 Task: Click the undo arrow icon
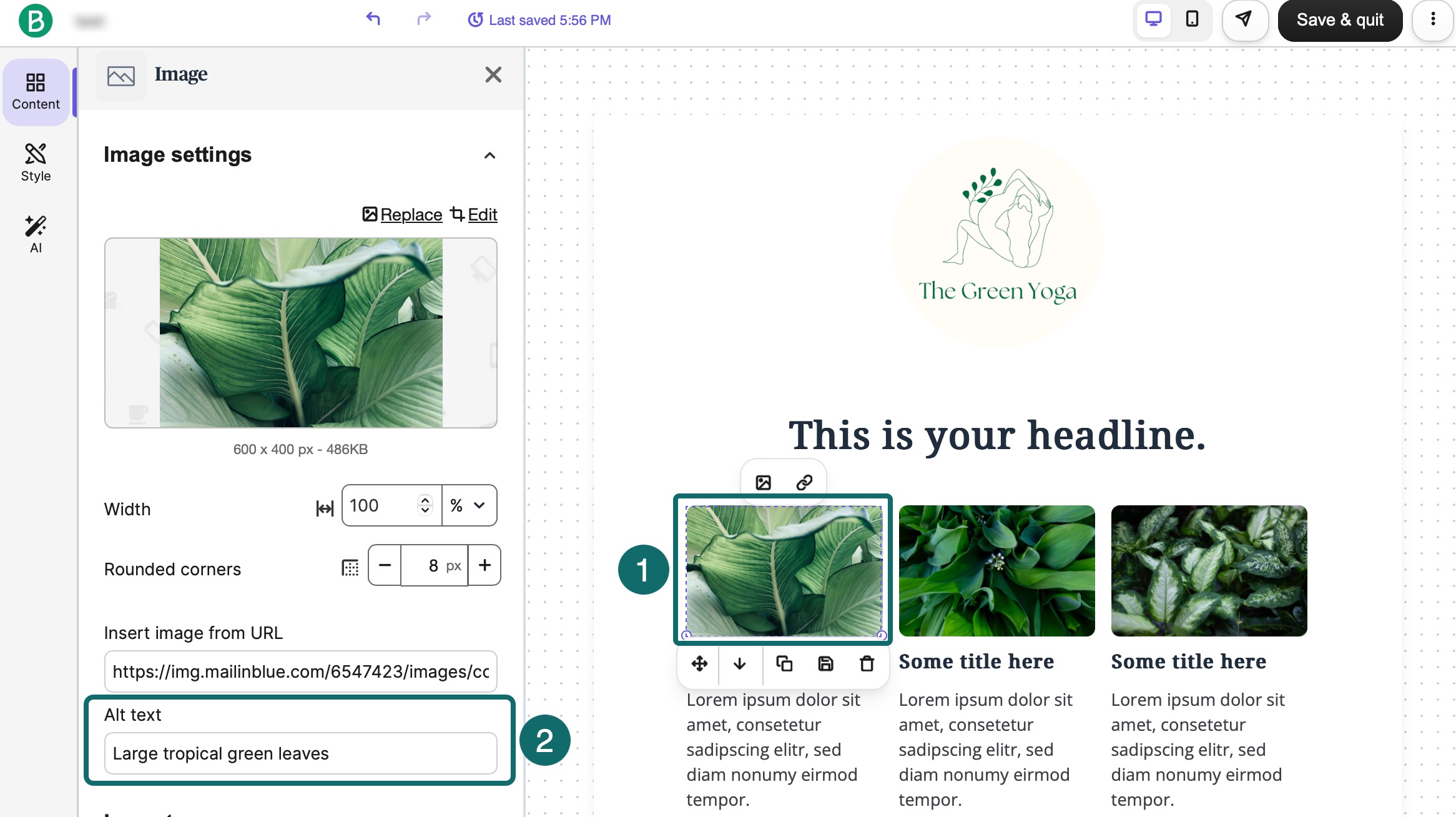[373, 19]
